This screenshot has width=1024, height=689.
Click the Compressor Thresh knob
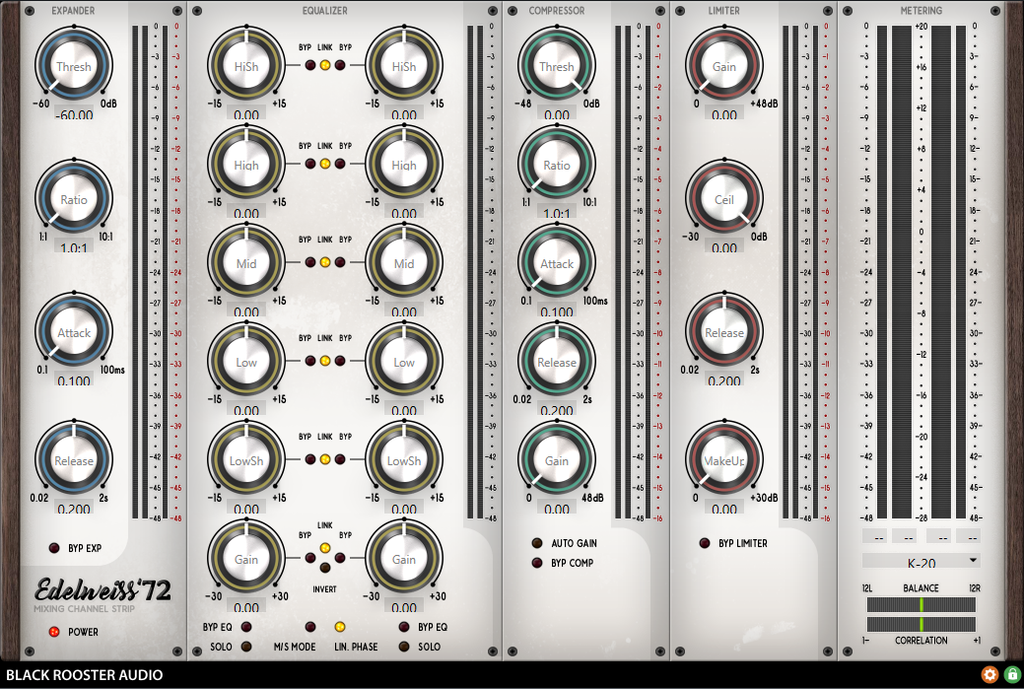pyautogui.click(x=556, y=65)
